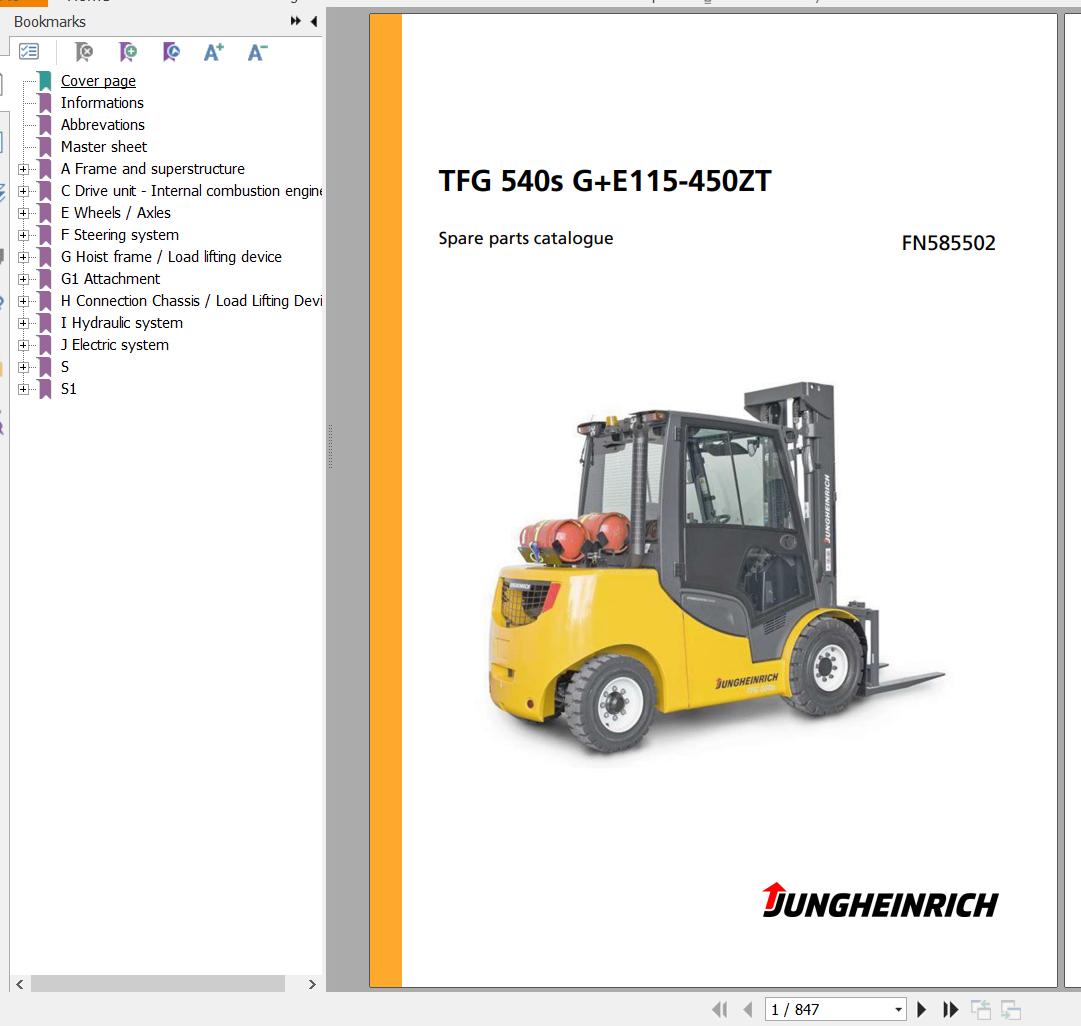Image resolution: width=1081 pixels, height=1026 pixels.
Task: Open the Cover page bookmark
Action: coord(98,81)
